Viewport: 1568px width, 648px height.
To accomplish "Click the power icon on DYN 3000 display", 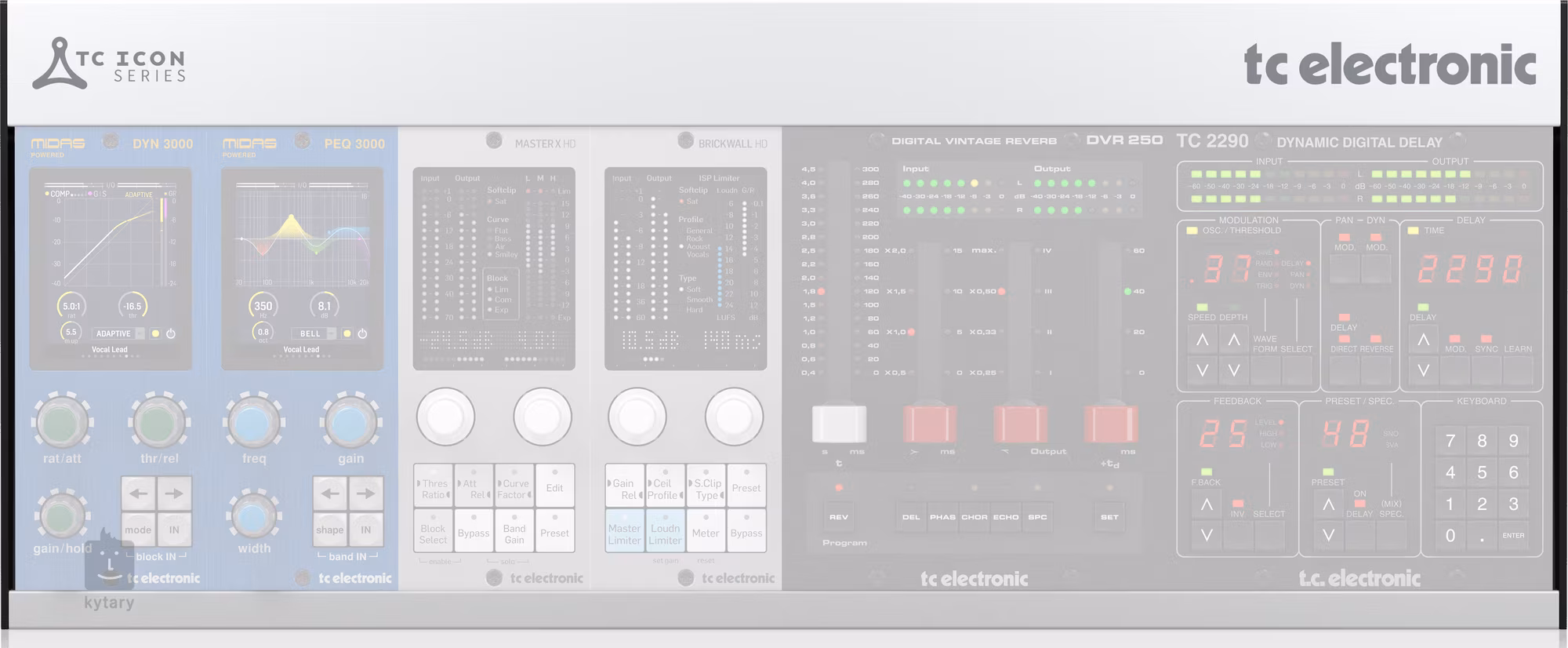I will pos(171,333).
